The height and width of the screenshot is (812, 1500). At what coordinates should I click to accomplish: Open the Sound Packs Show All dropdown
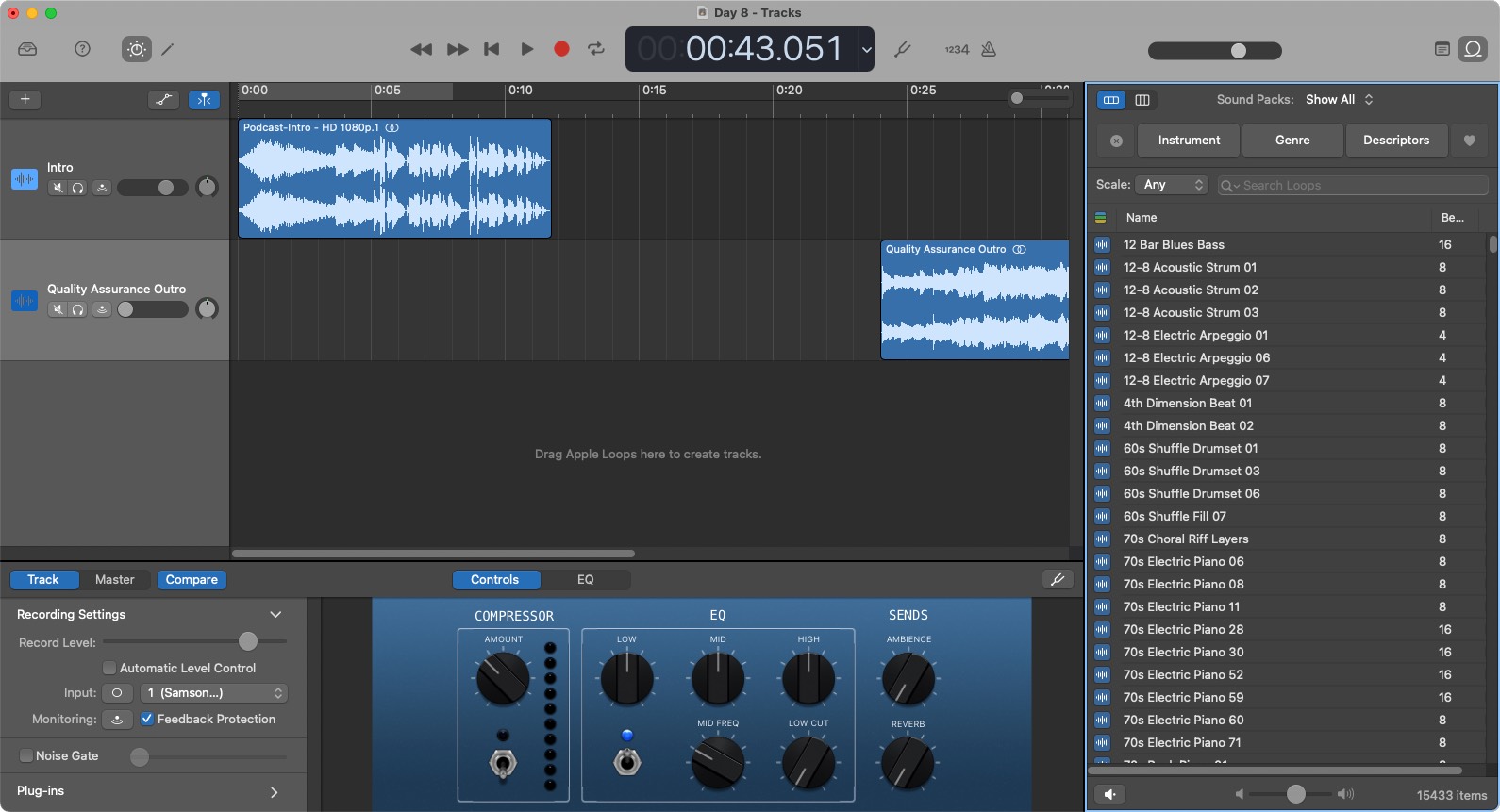[x=1340, y=99]
